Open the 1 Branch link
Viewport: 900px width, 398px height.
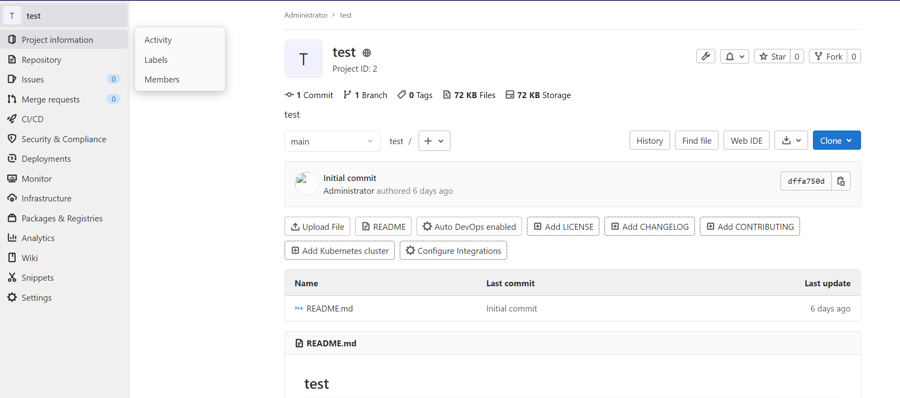tap(365, 95)
